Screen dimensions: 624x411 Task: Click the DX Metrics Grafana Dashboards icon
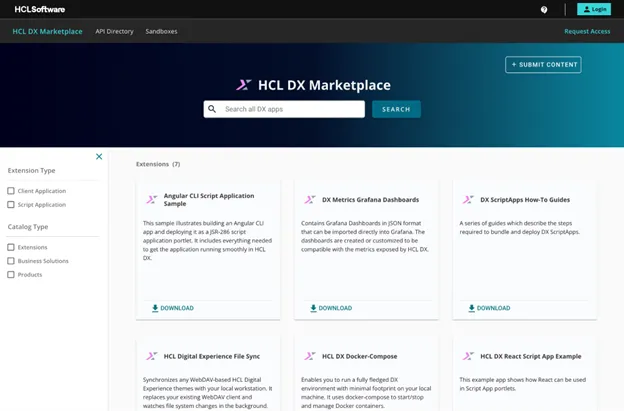(x=310, y=200)
